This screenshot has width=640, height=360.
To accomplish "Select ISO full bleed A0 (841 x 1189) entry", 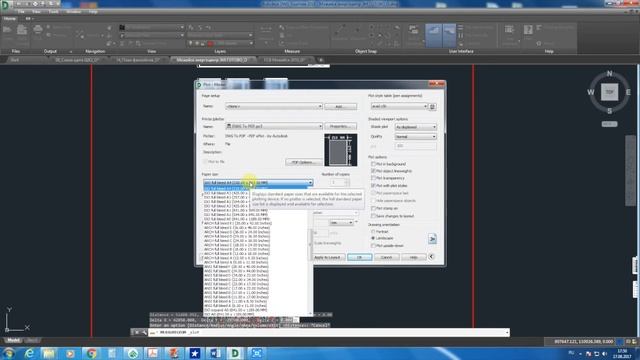I will (236, 219).
